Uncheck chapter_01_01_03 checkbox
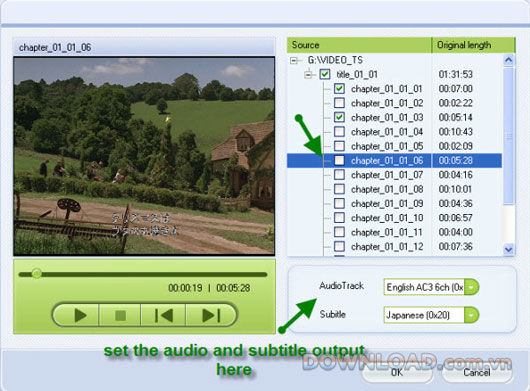 (339, 117)
